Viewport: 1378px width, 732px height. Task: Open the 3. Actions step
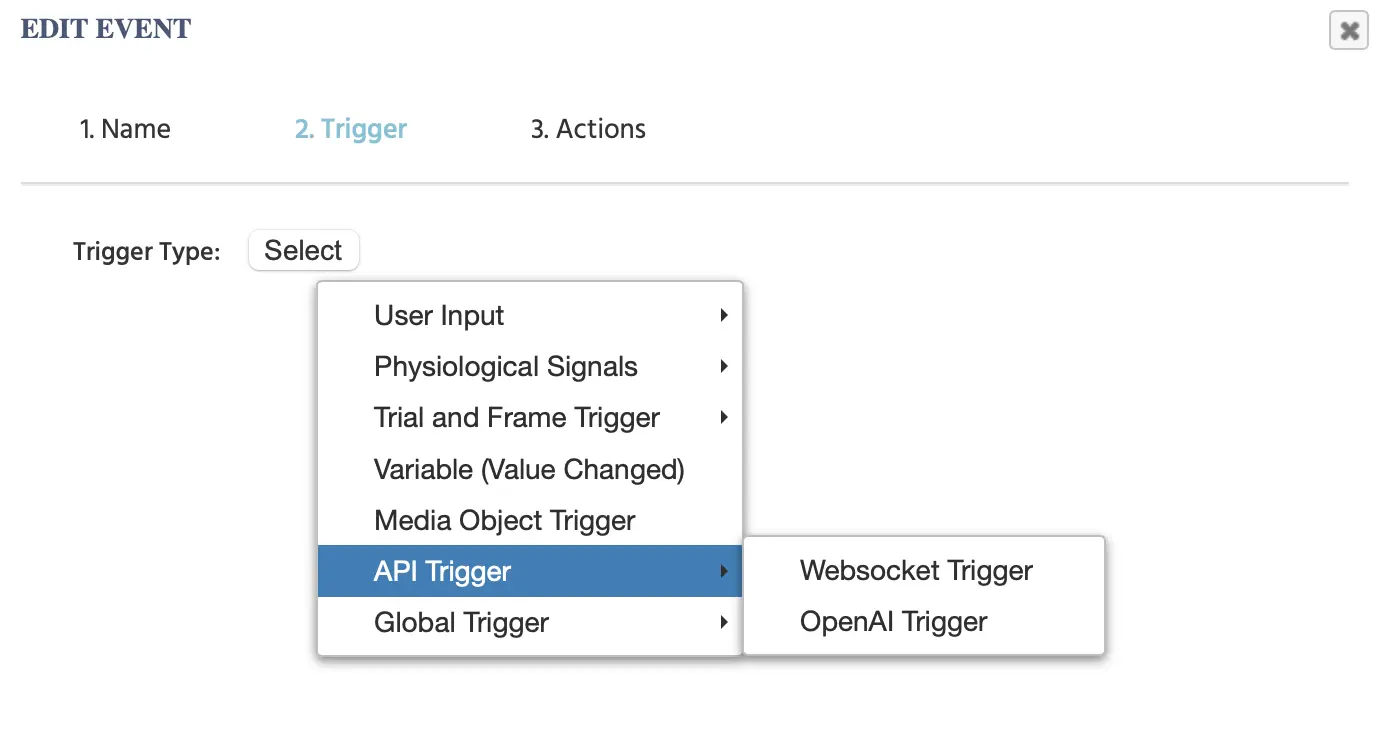pos(588,129)
